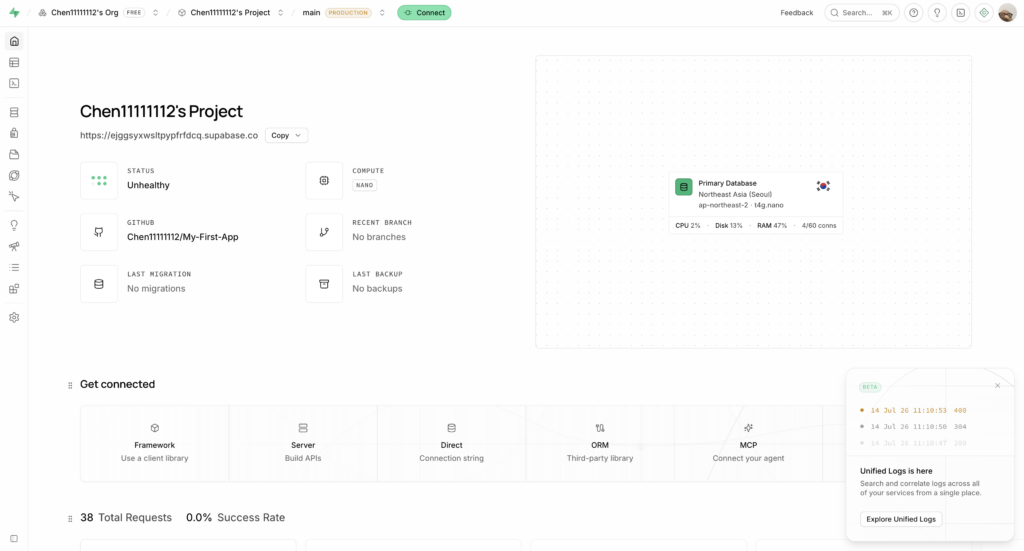This screenshot has width=1024, height=551.
Task: Click the Supabase lightning logo
Action: (x=14, y=12)
